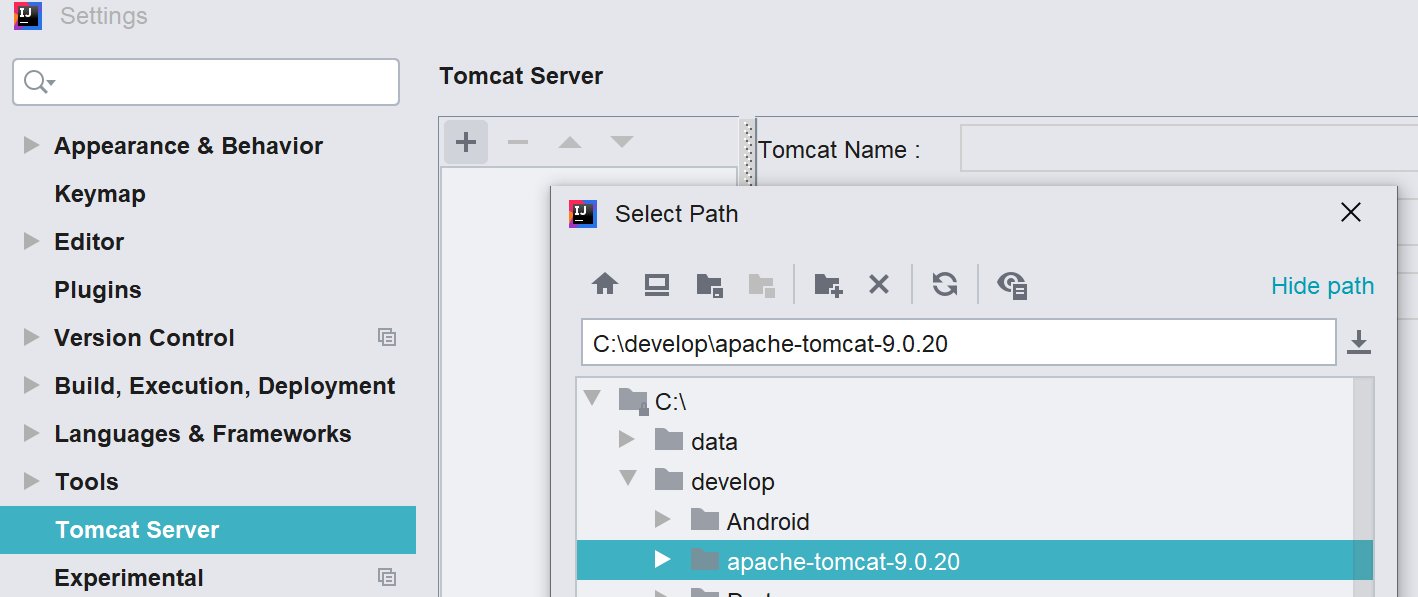
Task: Expand Version Control settings group
Action: point(32,337)
